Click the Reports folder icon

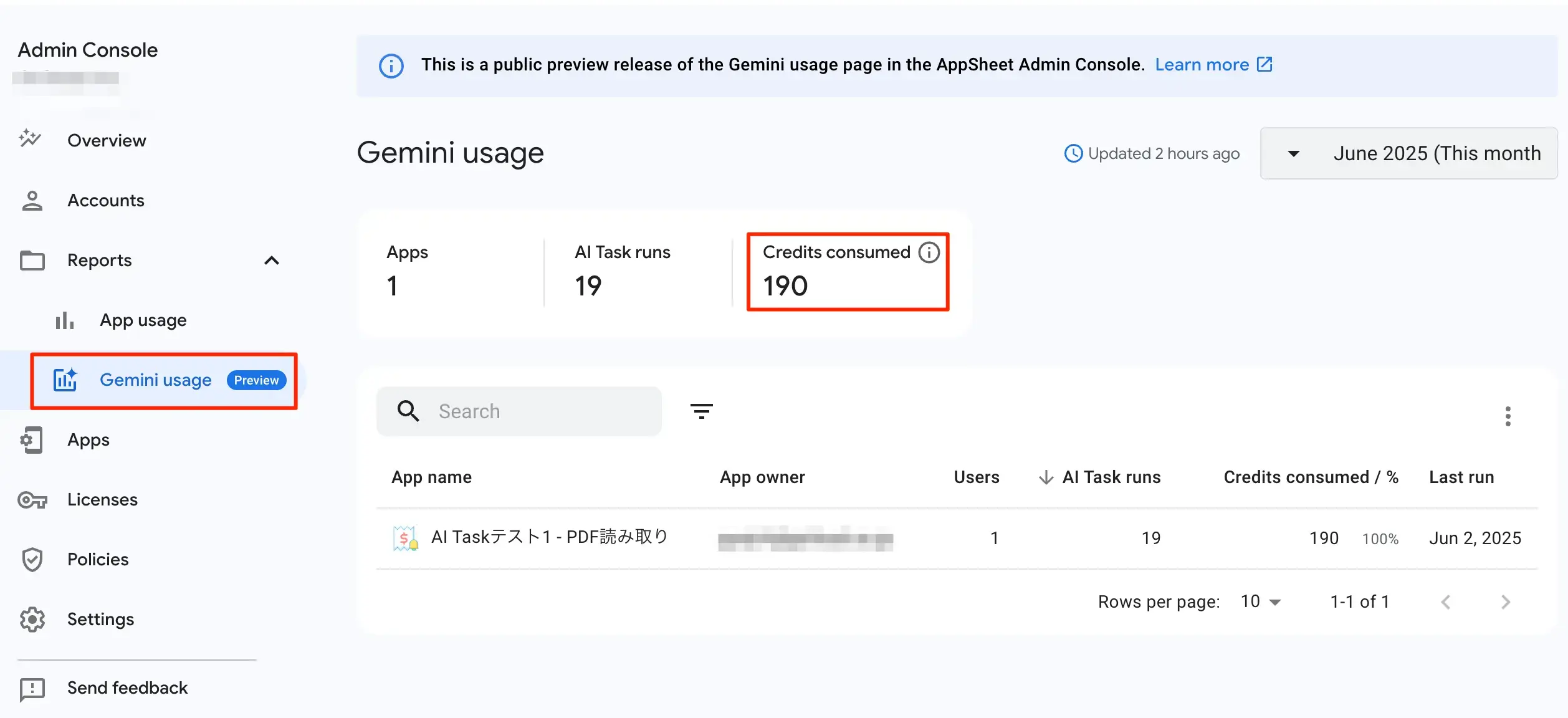click(32, 261)
